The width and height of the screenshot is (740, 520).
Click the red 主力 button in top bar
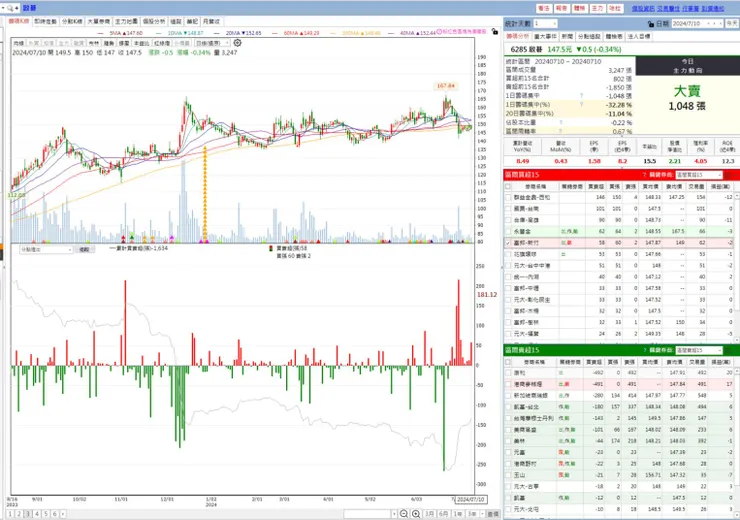click(597, 8)
